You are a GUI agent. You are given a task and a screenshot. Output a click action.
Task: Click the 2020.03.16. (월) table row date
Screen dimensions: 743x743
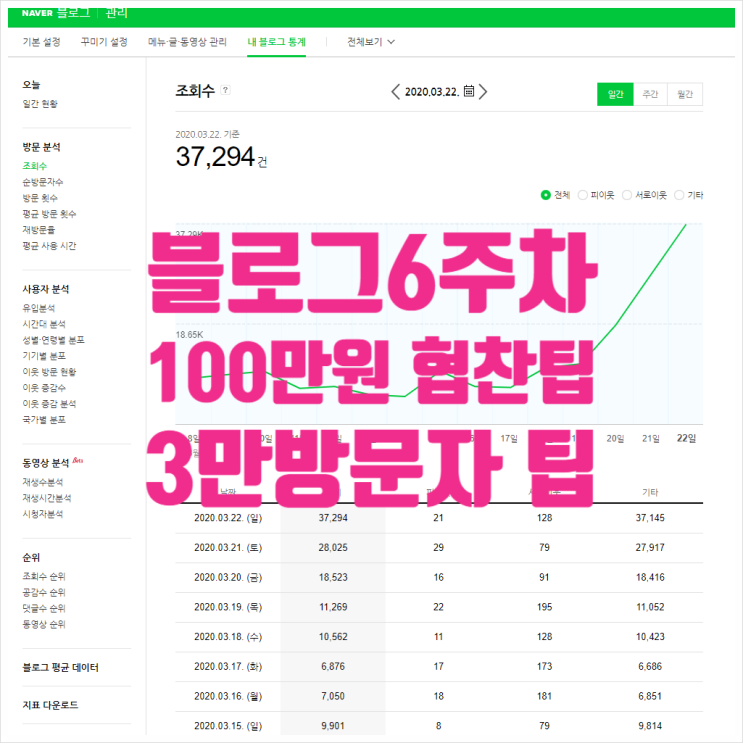(x=228, y=697)
